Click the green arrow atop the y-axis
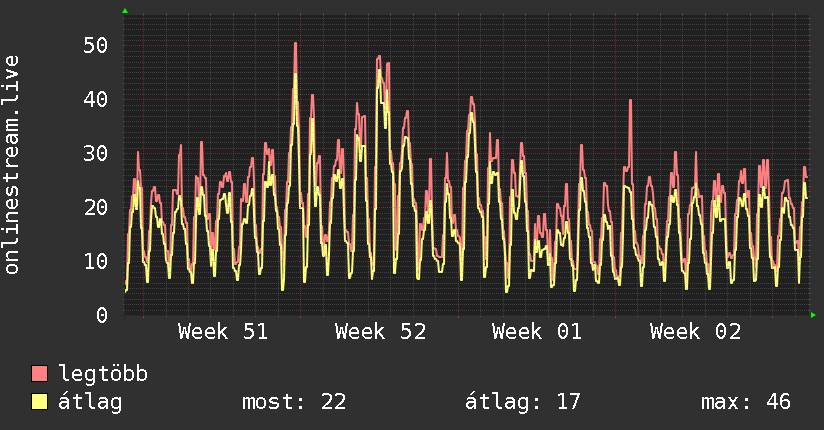 125,11
